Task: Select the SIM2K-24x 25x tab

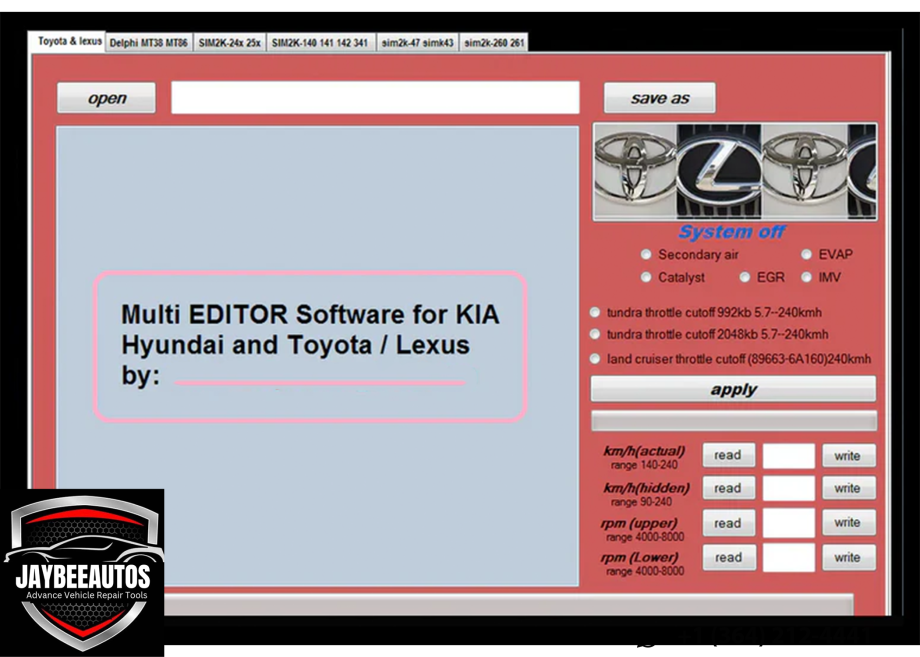Action: [x=229, y=43]
